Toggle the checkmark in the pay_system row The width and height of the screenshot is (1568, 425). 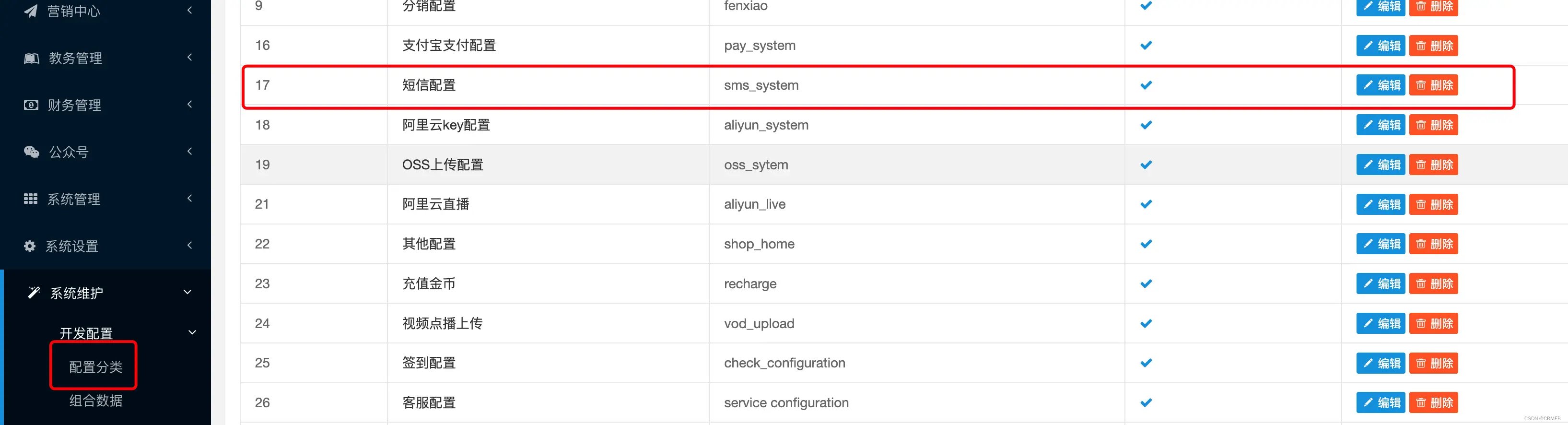tap(1146, 46)
